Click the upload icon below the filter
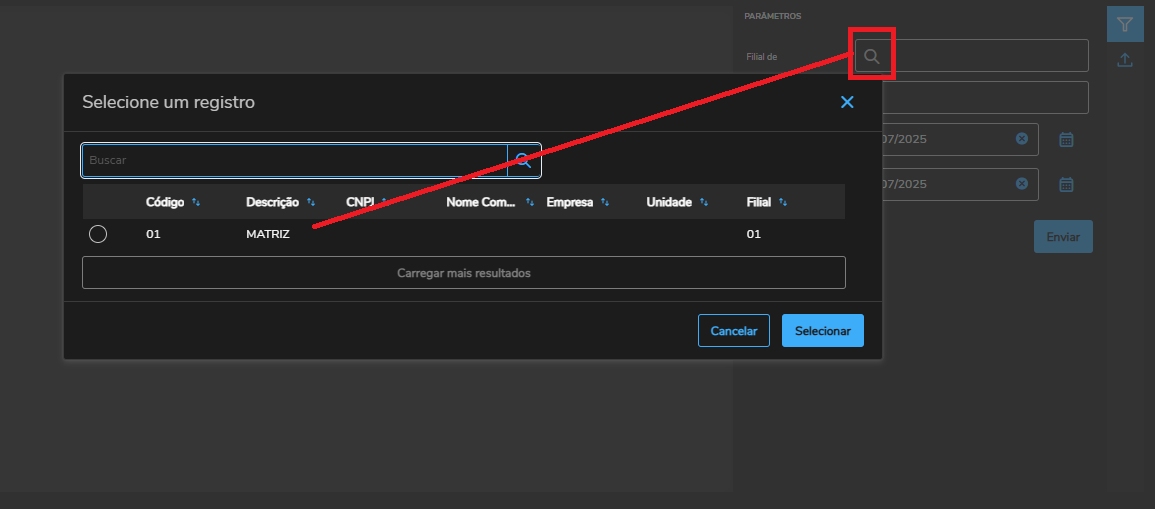This screenshot has width=1155, height=509. 1125,60
